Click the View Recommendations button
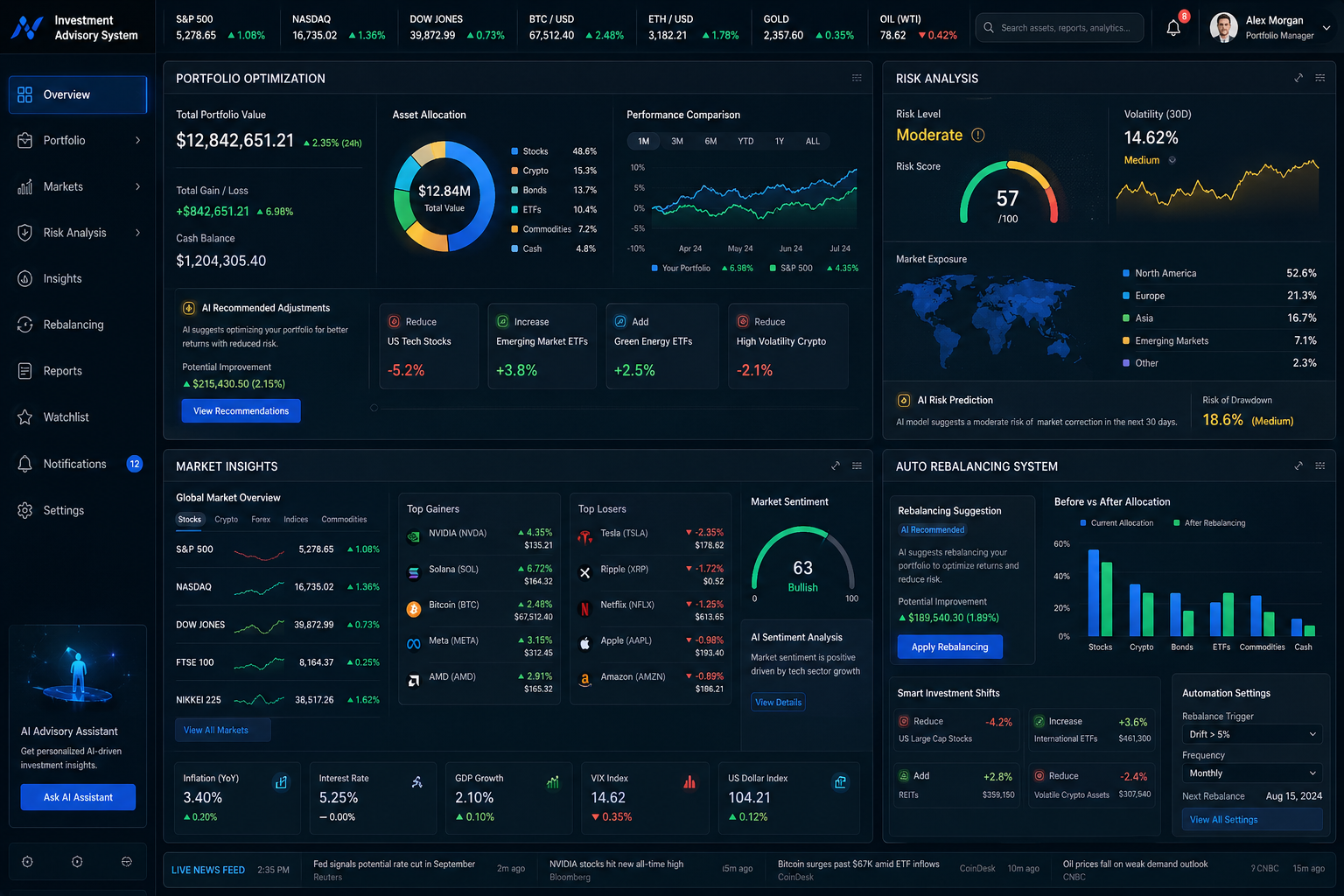Image resolution: width=1344 pixels, height=896 pixels. (x=241, y=411)
